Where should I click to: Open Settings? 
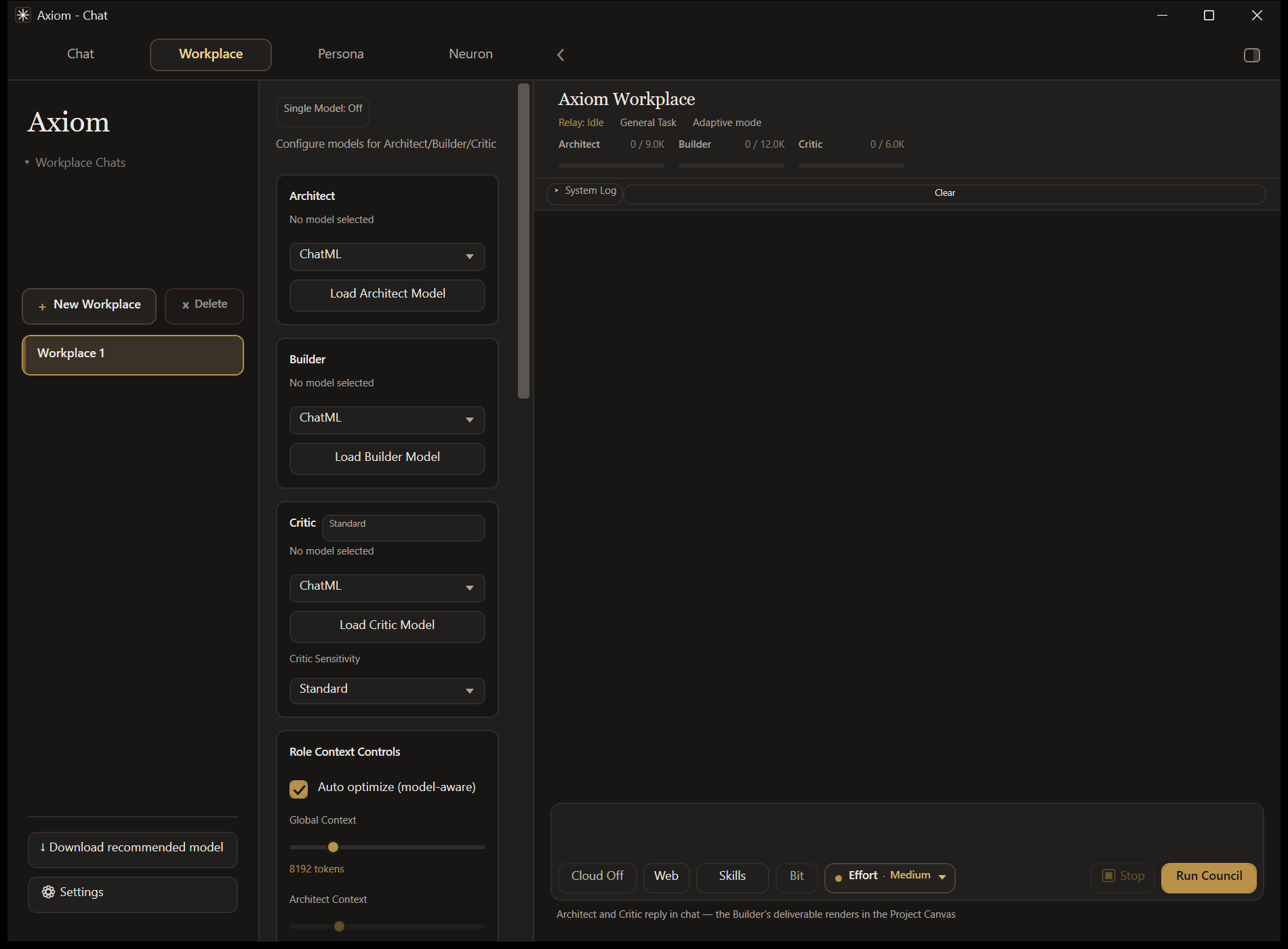pyautogui.click(x=133, y=893)
